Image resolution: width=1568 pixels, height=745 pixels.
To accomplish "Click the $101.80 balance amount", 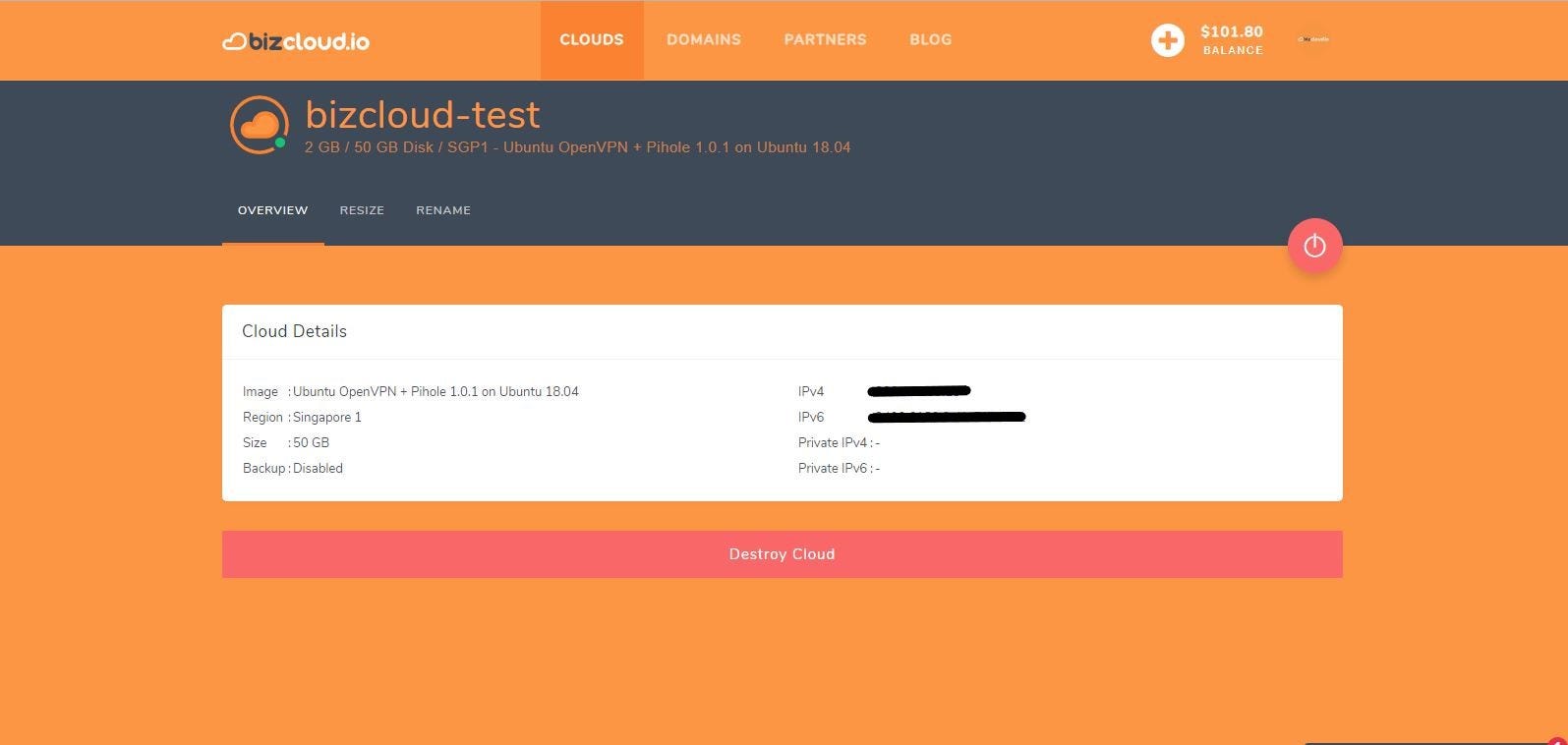I will click(x=1232, y=31).
